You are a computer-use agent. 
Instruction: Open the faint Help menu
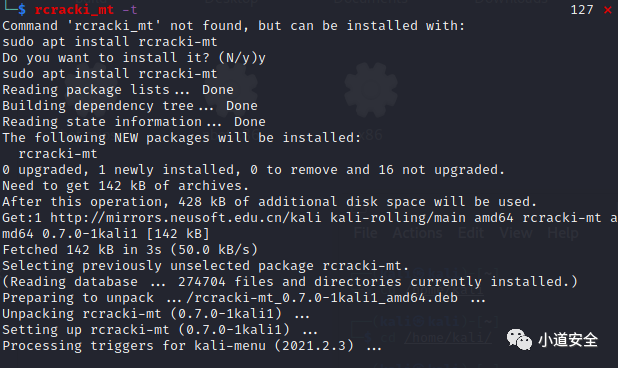coord(563,233)
